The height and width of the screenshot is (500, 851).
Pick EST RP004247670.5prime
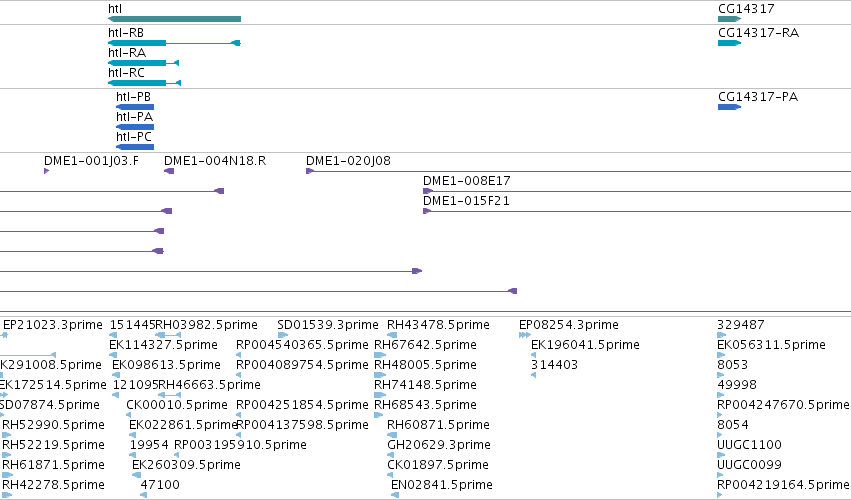[783, 405]
